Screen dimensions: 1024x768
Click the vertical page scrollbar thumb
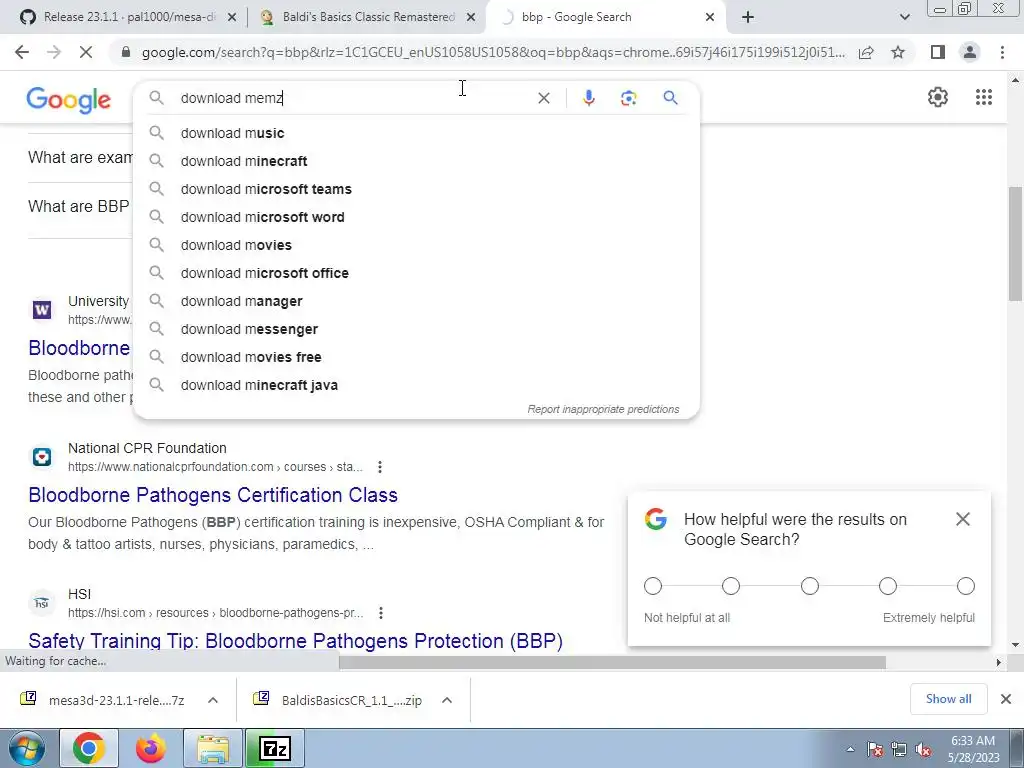(x=1016, y=242)
